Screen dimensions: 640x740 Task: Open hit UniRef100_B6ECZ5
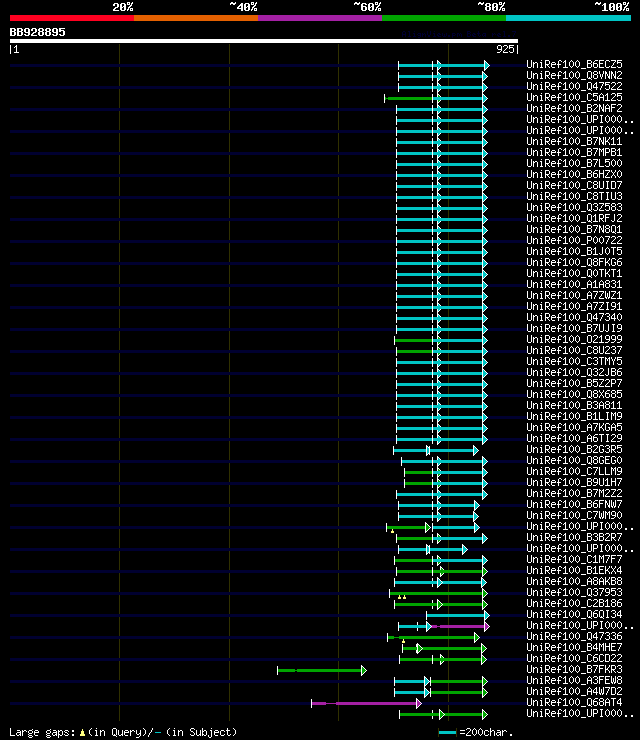tap(574, 64)
